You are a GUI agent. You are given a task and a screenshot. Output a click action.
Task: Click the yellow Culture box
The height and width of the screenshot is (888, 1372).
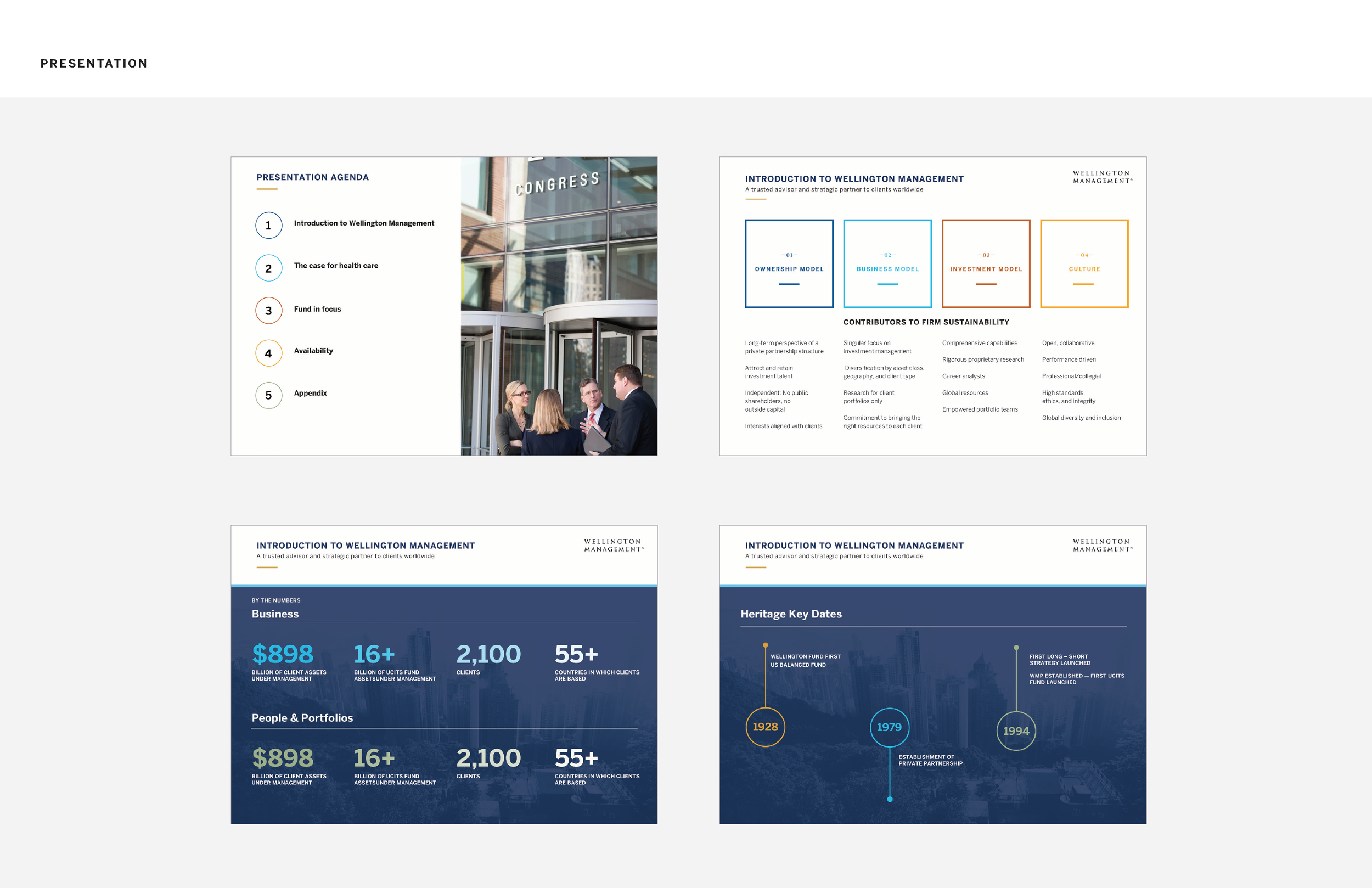point(1084,263)
